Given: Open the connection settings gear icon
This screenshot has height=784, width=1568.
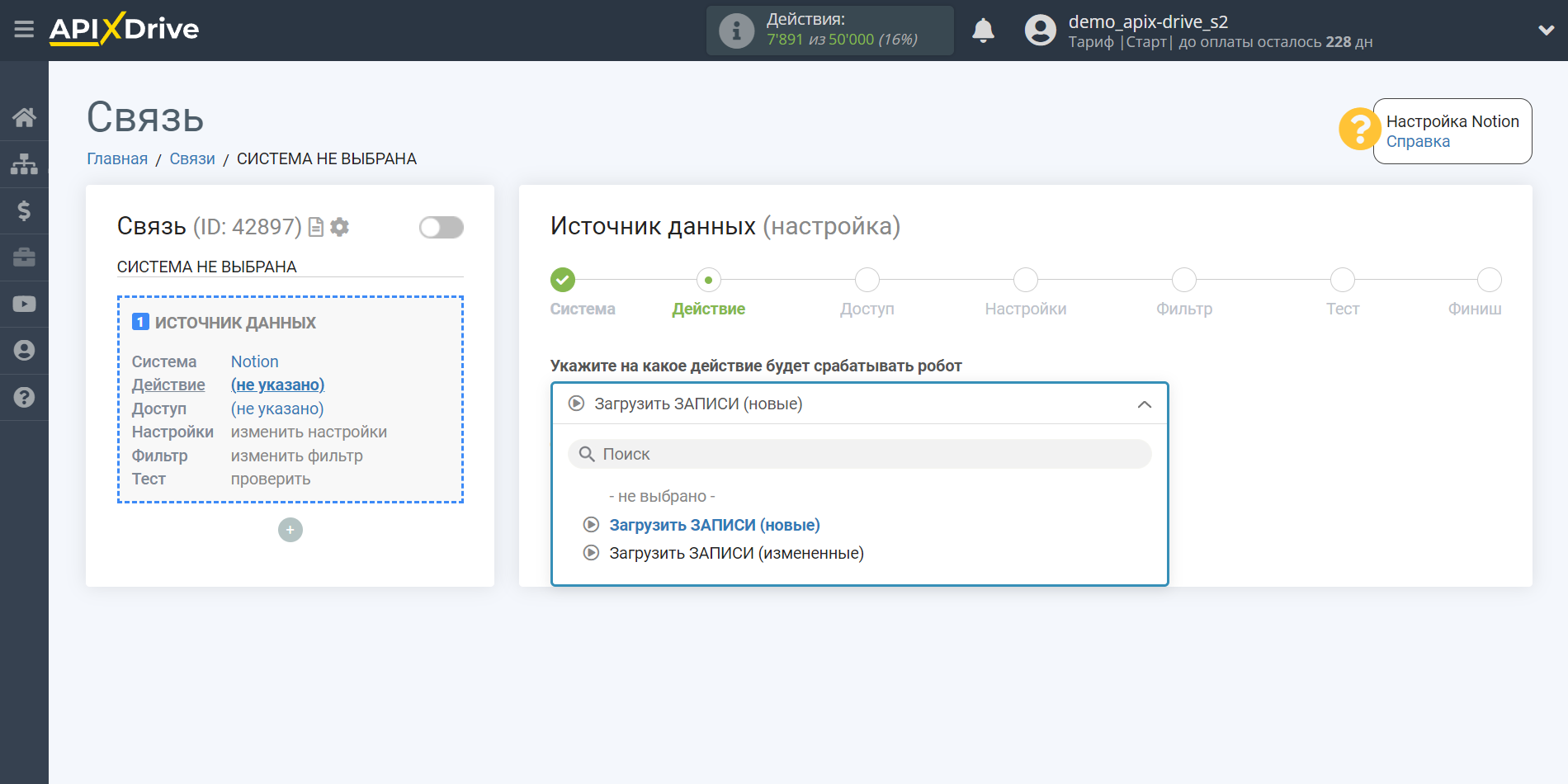Looking at the screenshot, I should pyautogui.click(x=339, y=227).
